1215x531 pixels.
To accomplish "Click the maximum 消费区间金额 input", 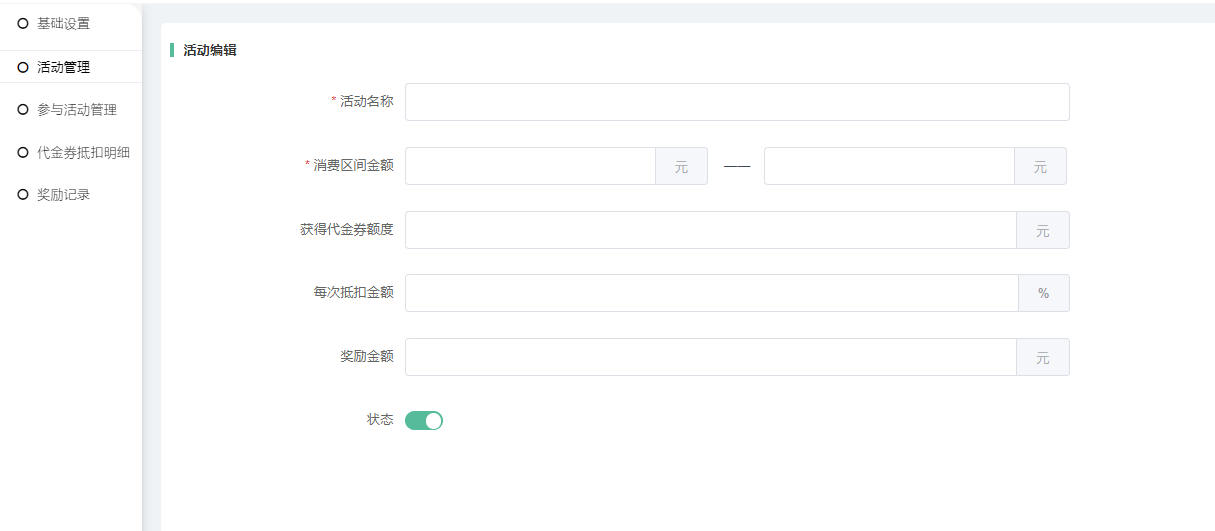I will [x=889, y=166].
